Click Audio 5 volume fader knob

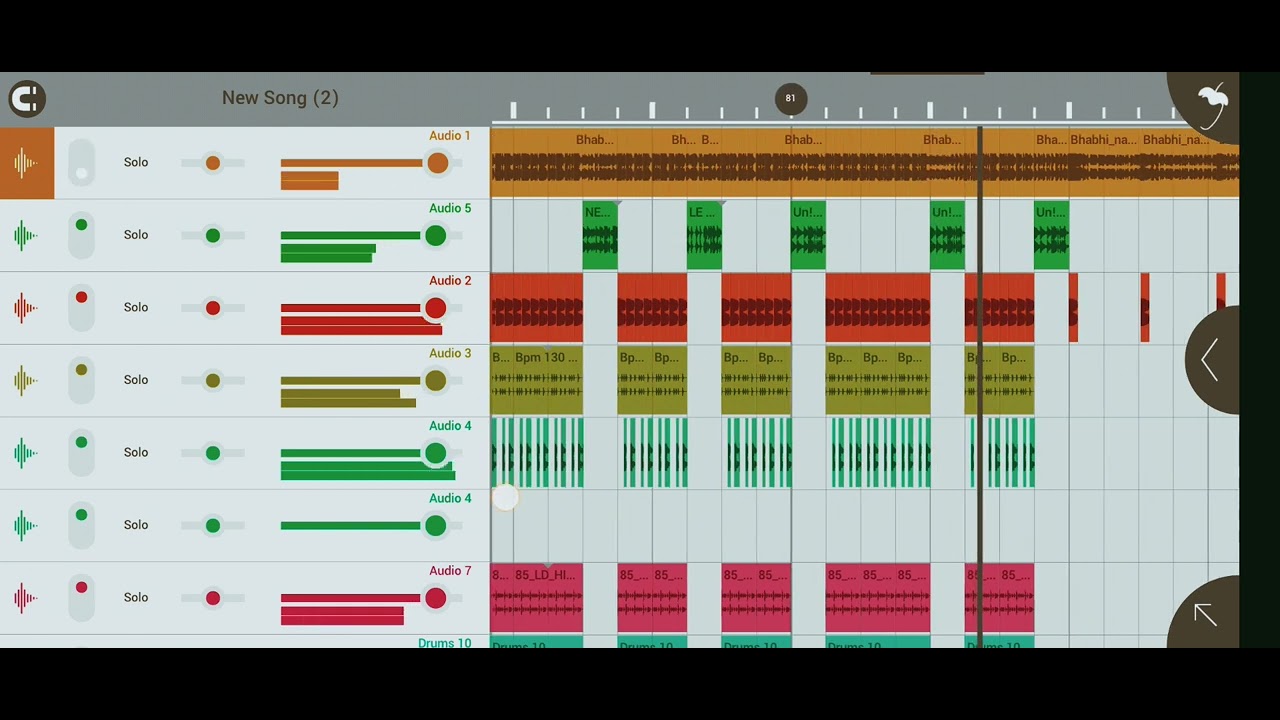click(x=435, y=236)
